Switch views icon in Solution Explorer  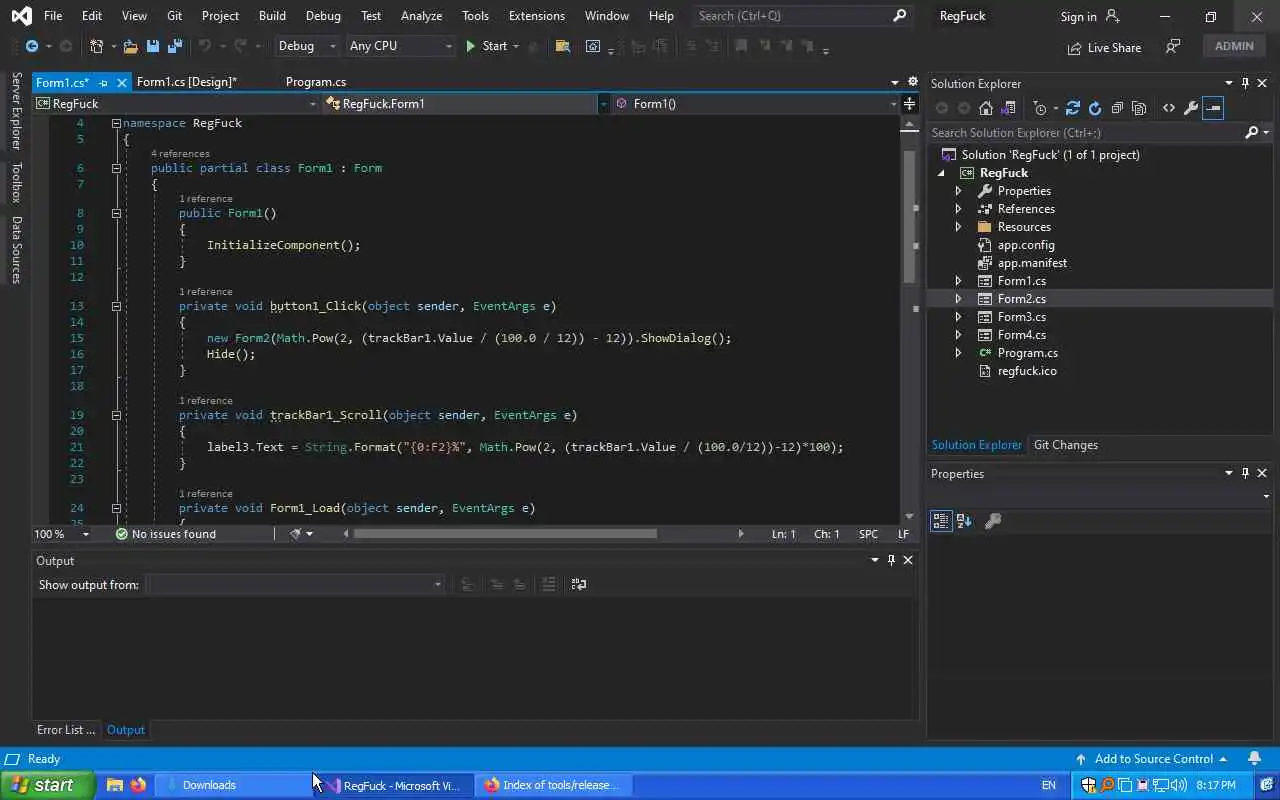[x=1008, y=108]
